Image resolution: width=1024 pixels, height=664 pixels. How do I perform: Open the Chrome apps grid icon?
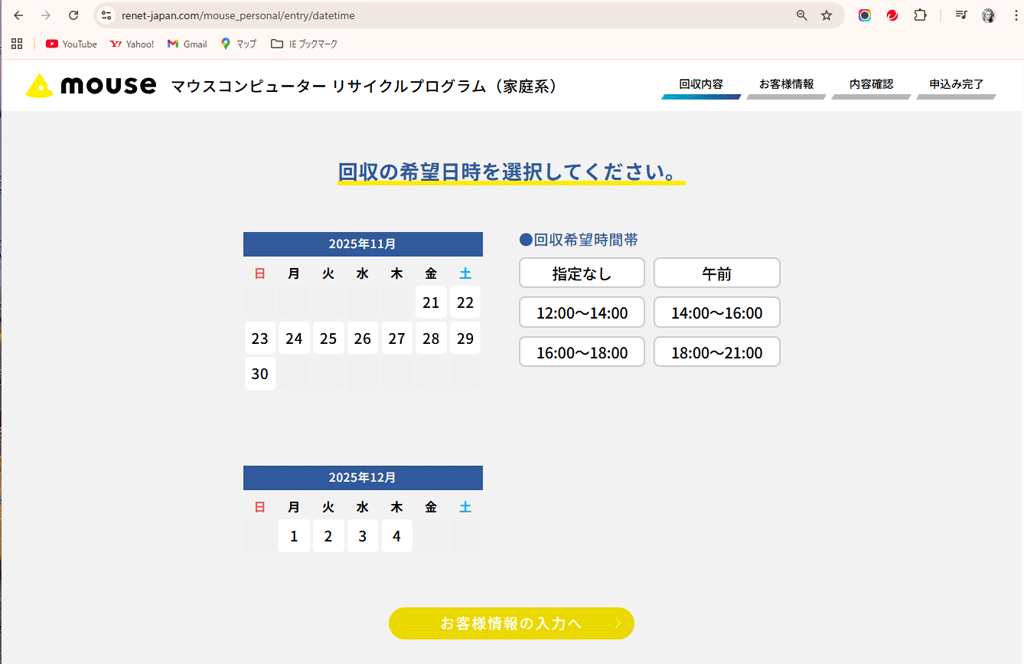pos(17,44)
